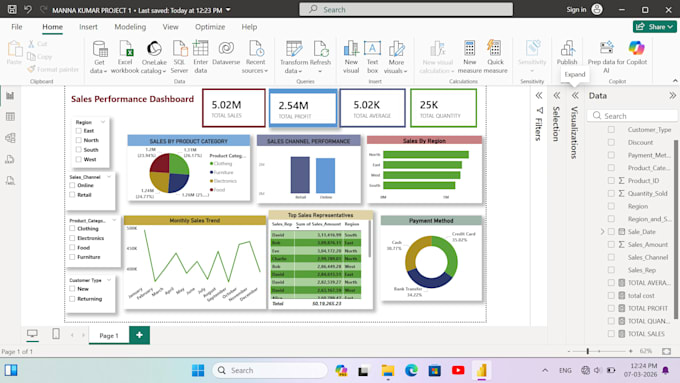
Task: Open Transform data
Action: (294, 57)
